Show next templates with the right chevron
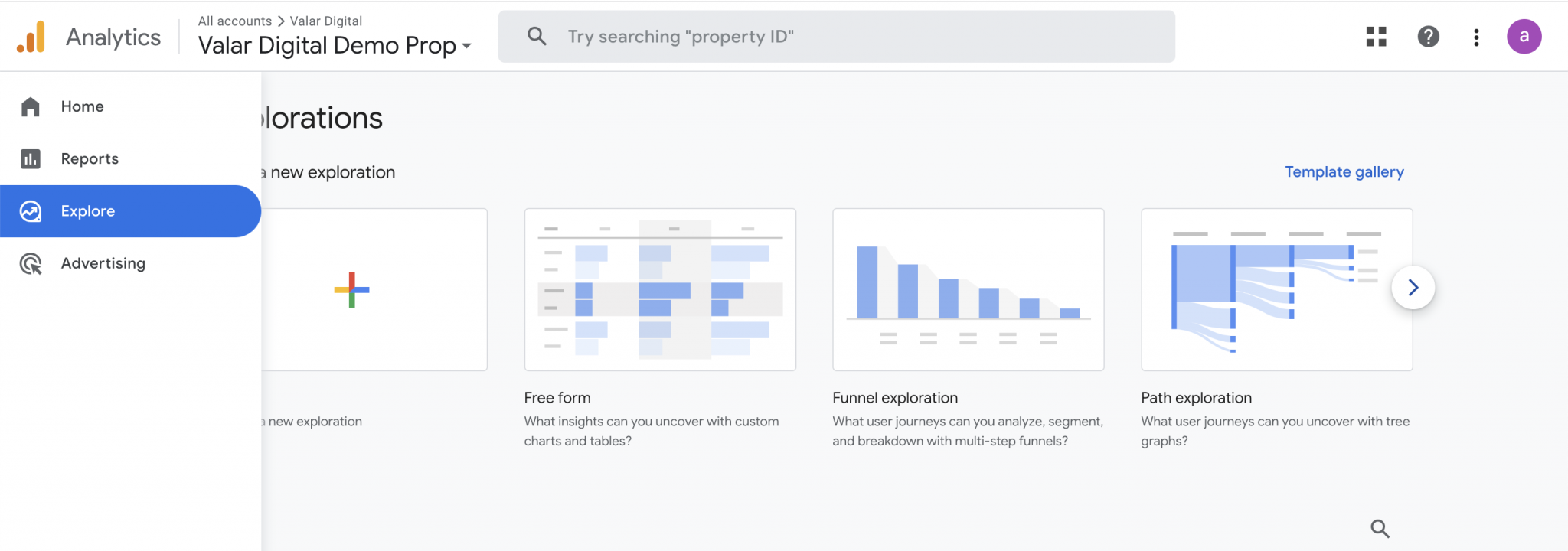The width and height of the screenshot is (1568, 551). pos(1413,288)
